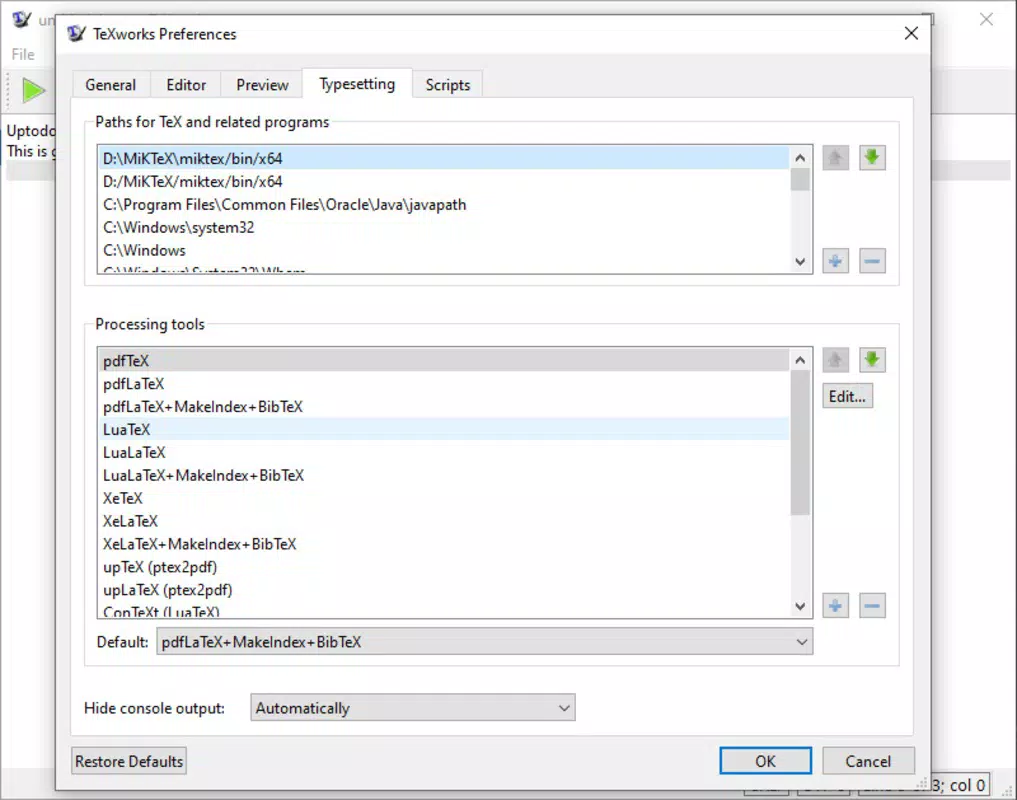Select XeLaTeX in processing tools
Viewport: 1017px width, 800px height.
tap(444, 521)
